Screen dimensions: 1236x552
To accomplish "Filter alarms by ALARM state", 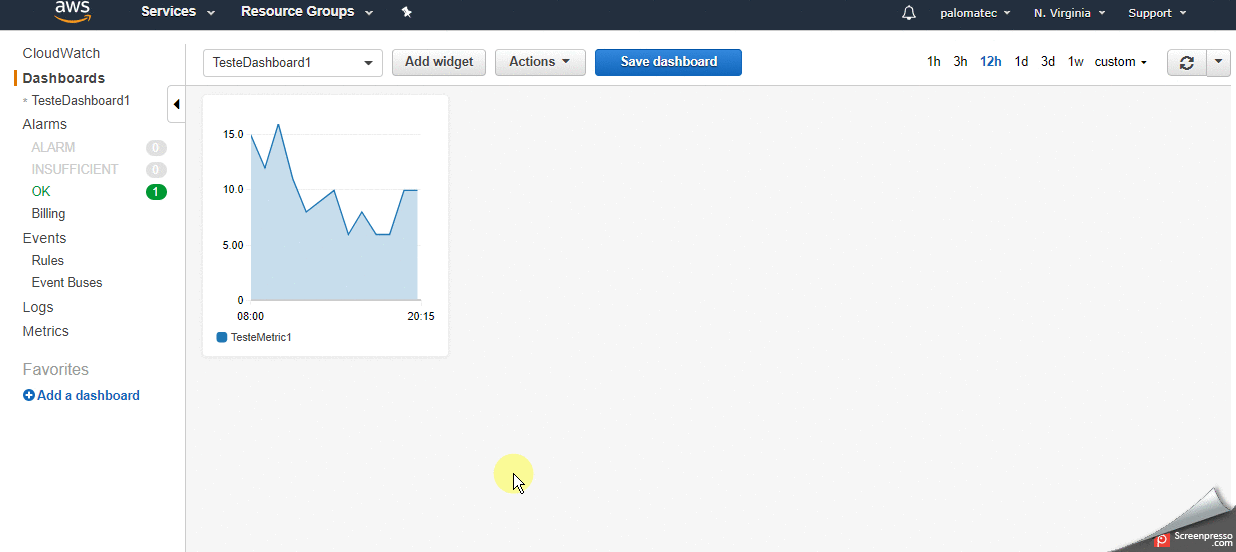I will 53,147.
